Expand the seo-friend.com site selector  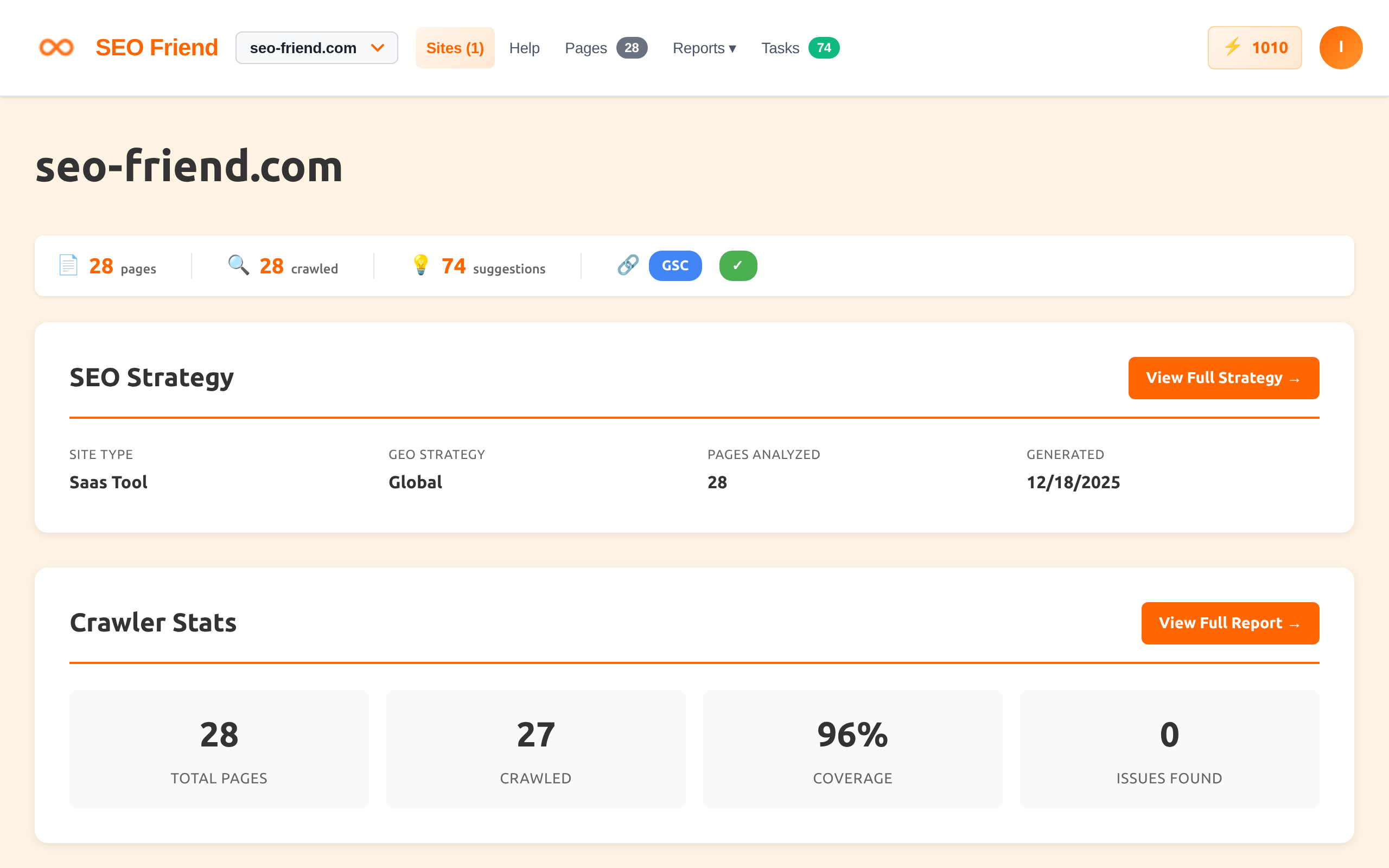(316, 48)
